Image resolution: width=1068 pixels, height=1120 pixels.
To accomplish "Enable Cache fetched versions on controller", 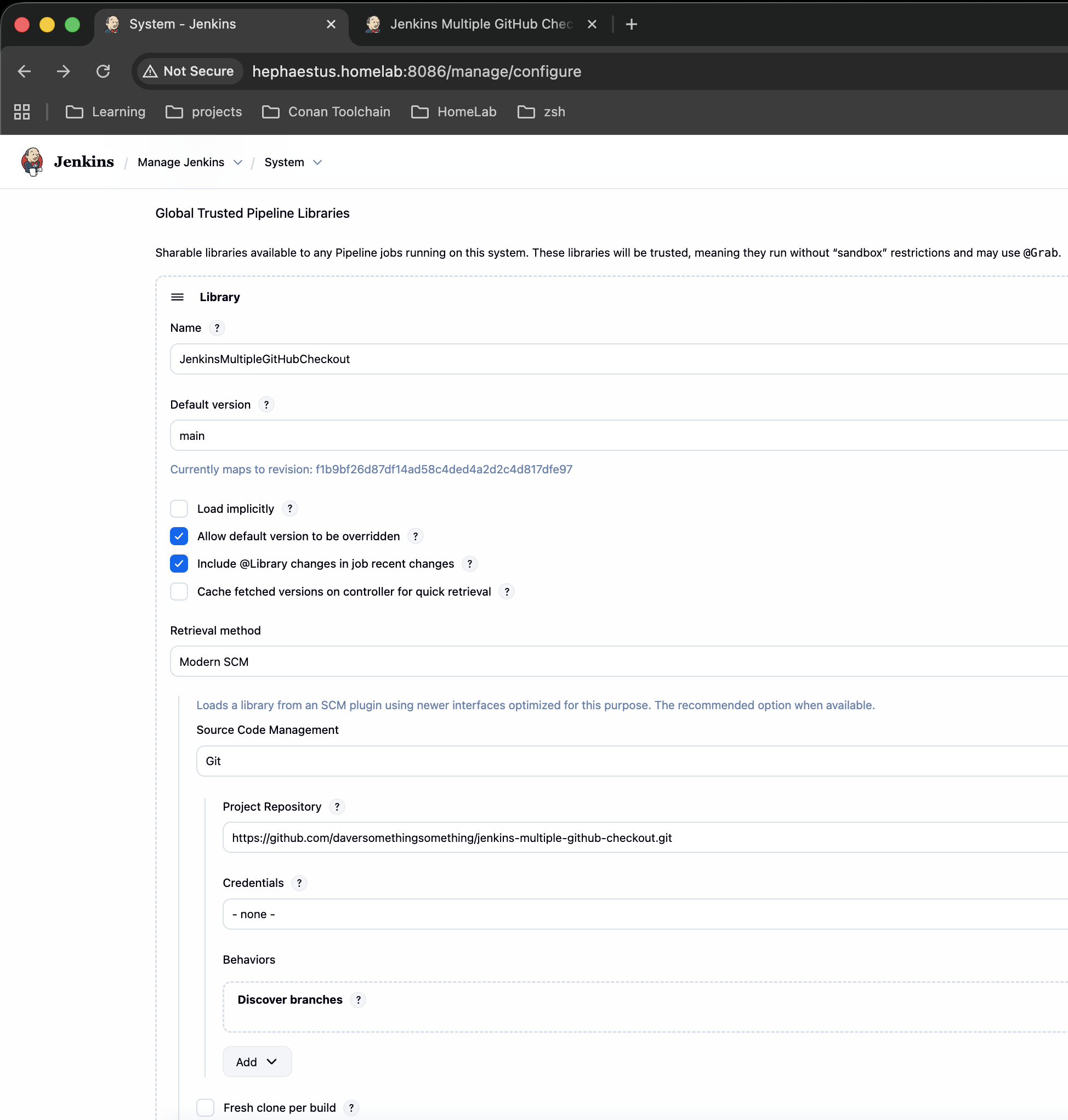I will point(179,591).
